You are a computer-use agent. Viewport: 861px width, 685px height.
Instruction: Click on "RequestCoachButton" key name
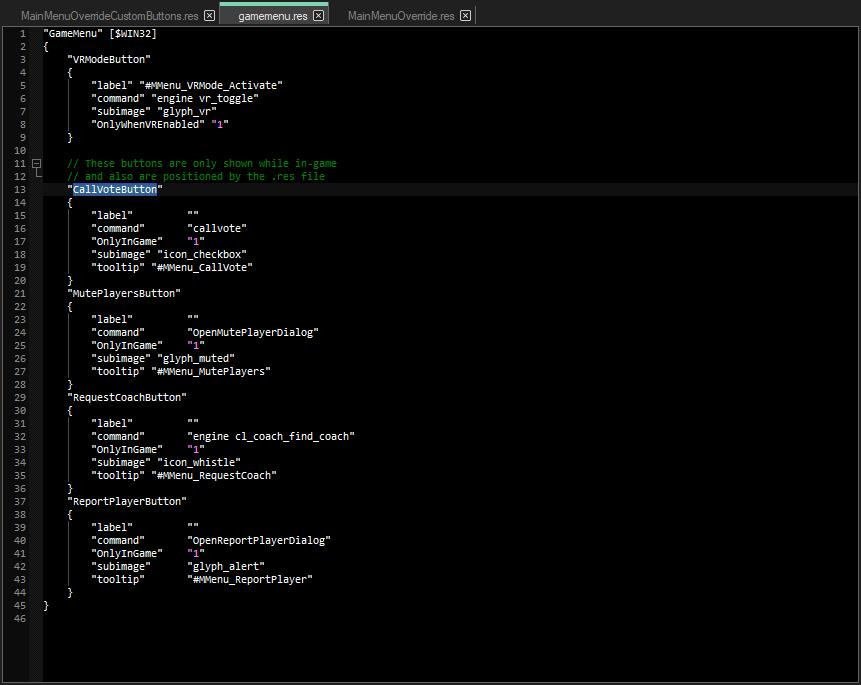pos(126,397)
